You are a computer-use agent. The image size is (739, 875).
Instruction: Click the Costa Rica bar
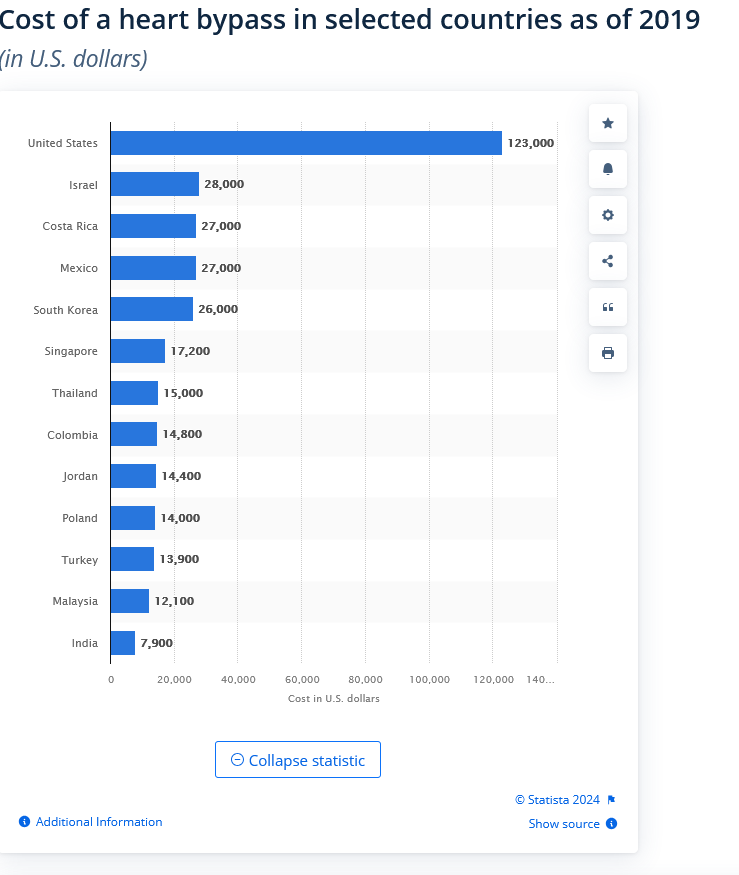pos(153,226)
